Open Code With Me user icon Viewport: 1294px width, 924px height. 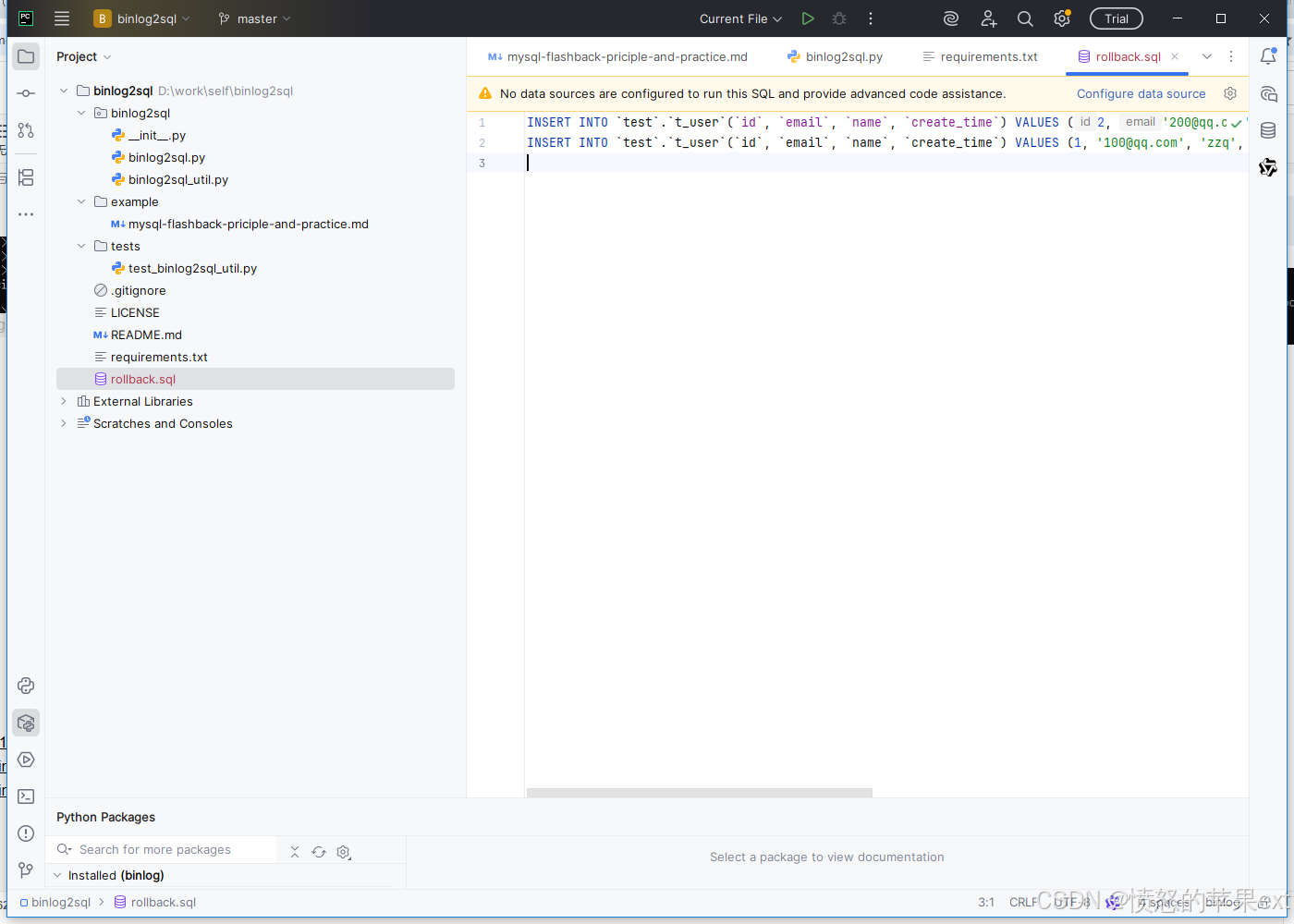(989, 18)
